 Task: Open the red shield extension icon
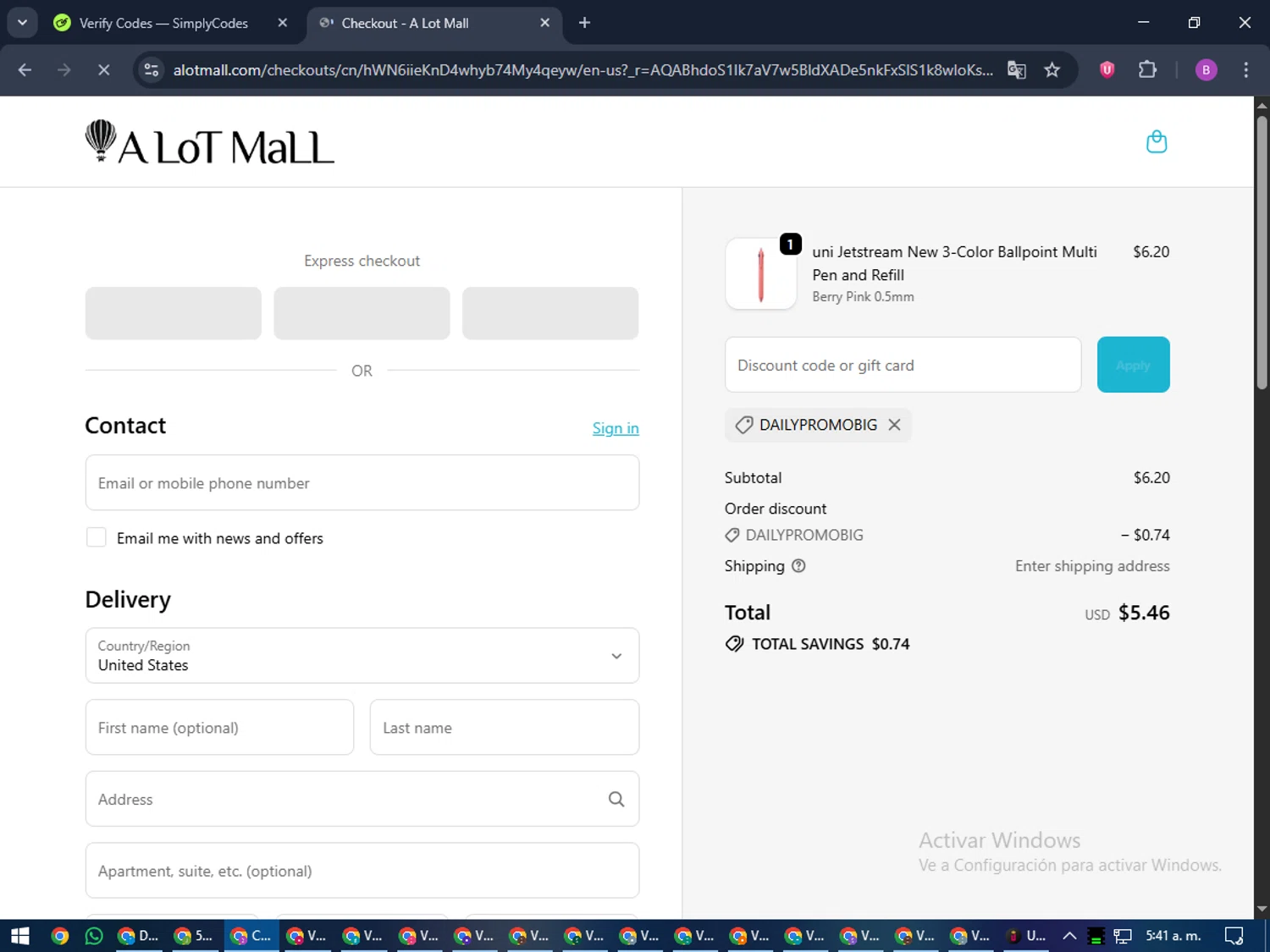tap(1107, 69)
